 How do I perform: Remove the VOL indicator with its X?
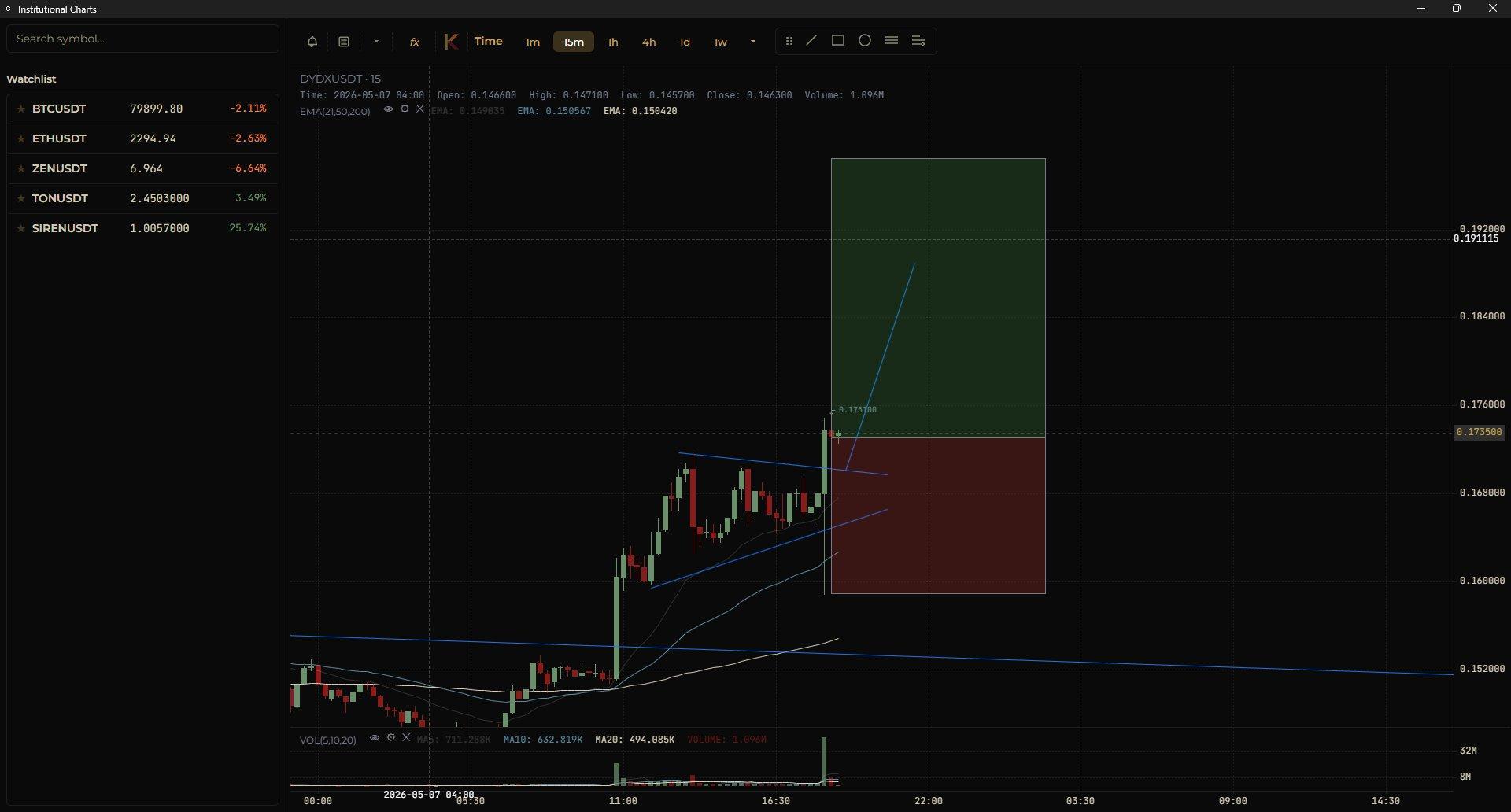(406, 738)
